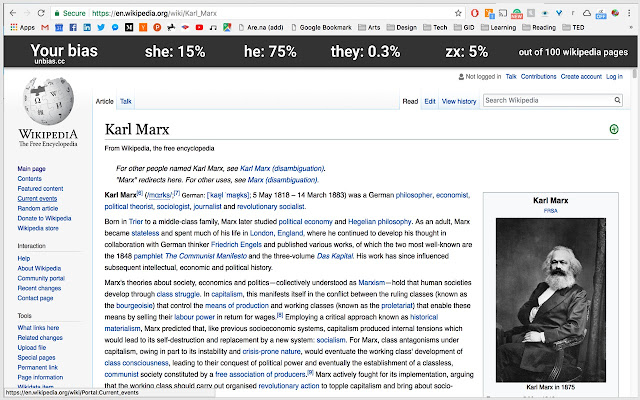
Task: Open the Current events sidebar link
Action: click(37, 198)
